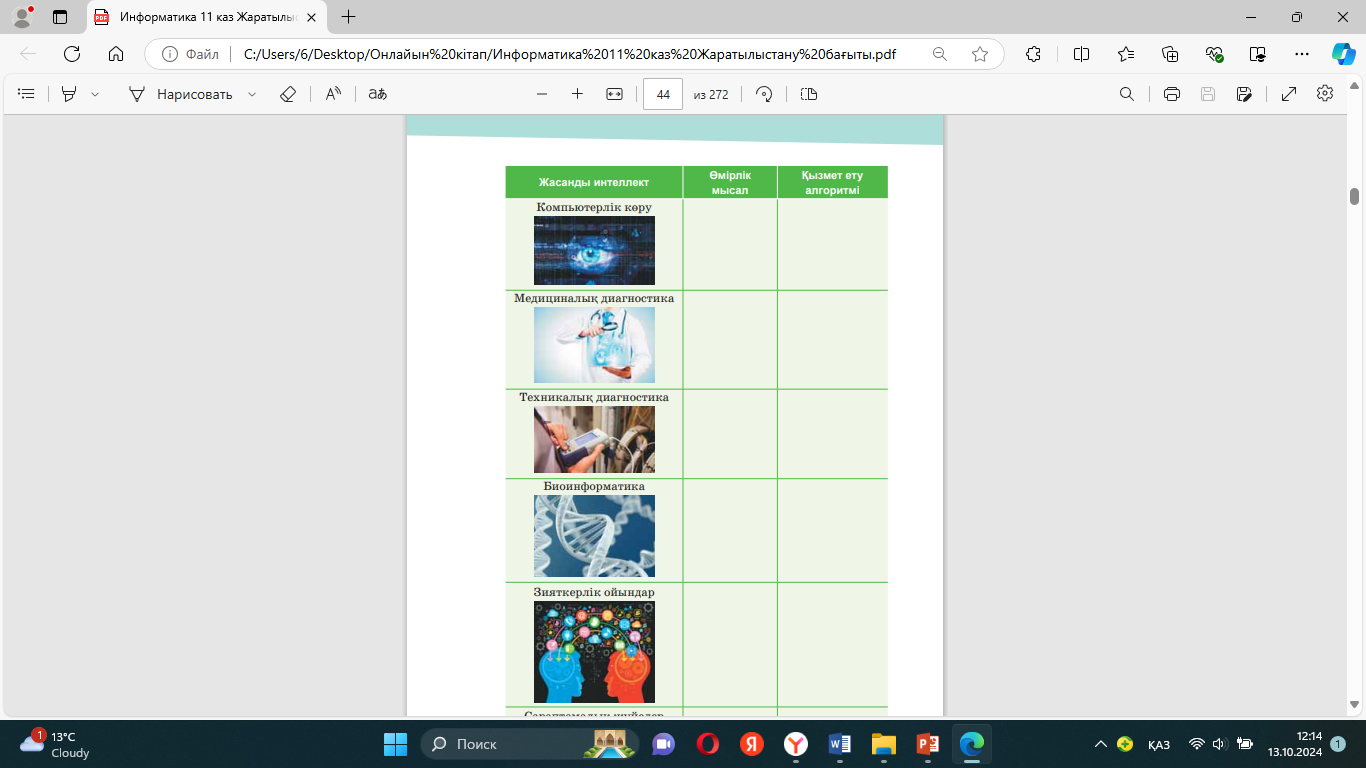The height and width of the screenshot is (768, 1366).
Task: Open the Edge sidebar app icon
Action: pyautogui.click(x=1258, y=54)
